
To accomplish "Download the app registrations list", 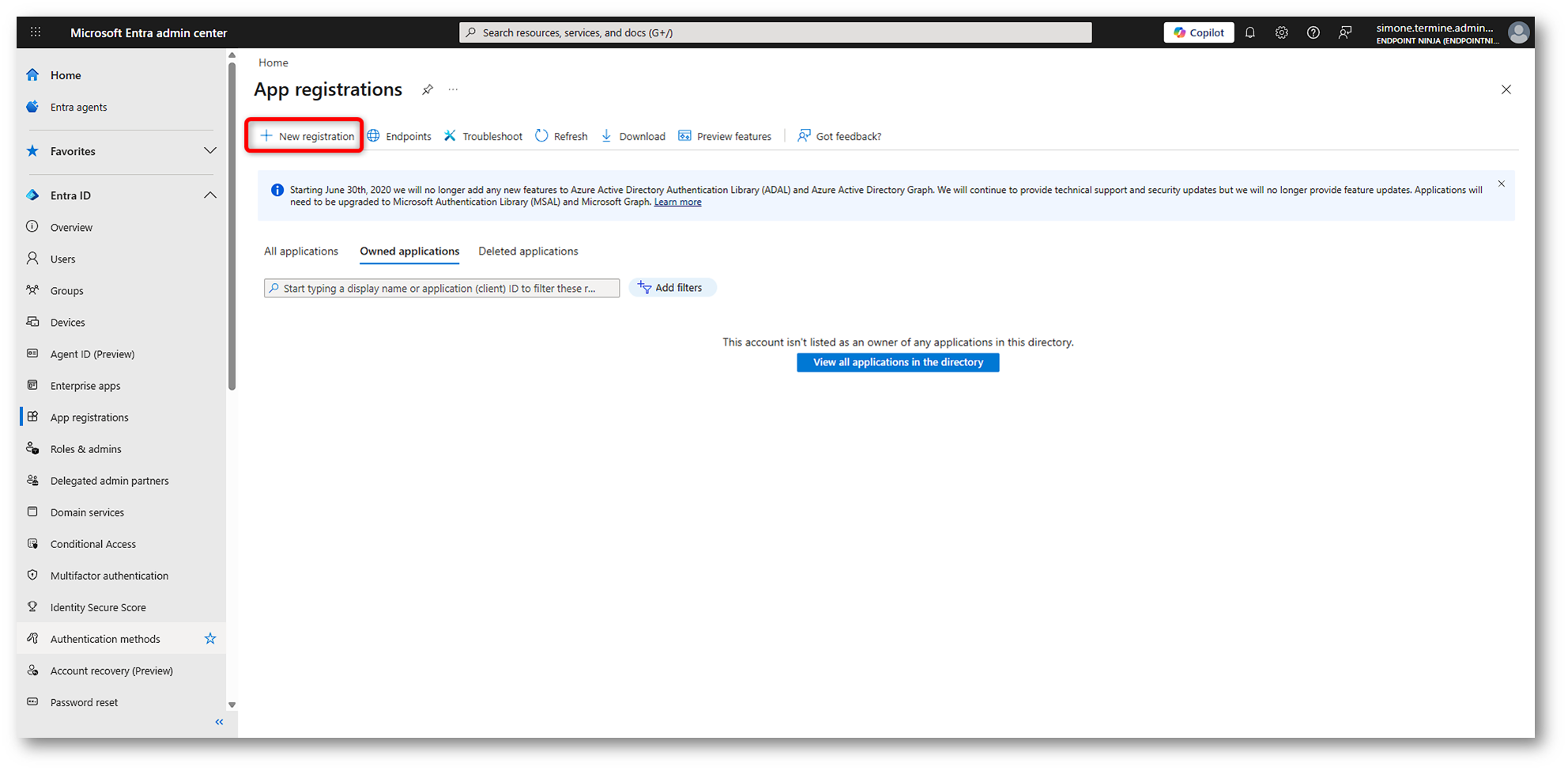I will pos(633,136).
